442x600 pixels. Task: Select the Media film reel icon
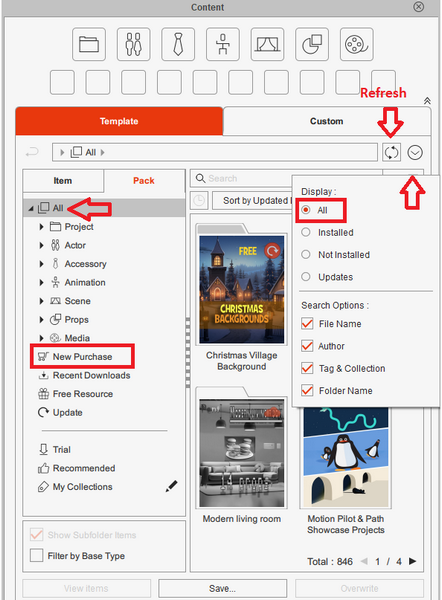pos(357,44)
